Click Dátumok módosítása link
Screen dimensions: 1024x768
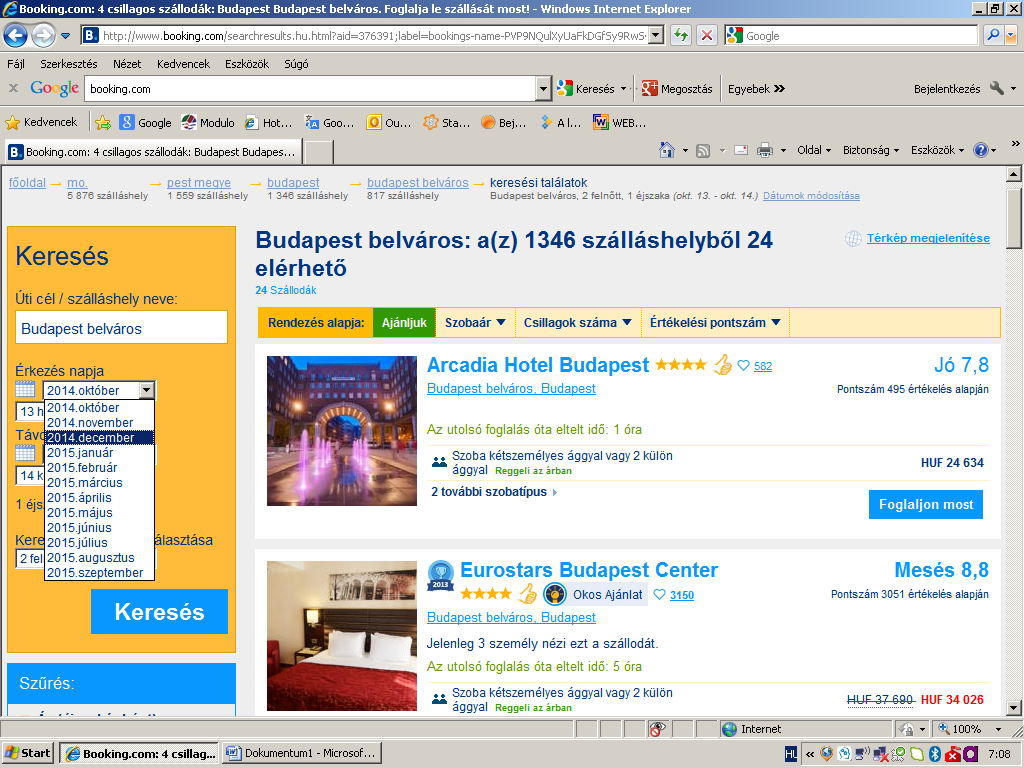(811, 195)
